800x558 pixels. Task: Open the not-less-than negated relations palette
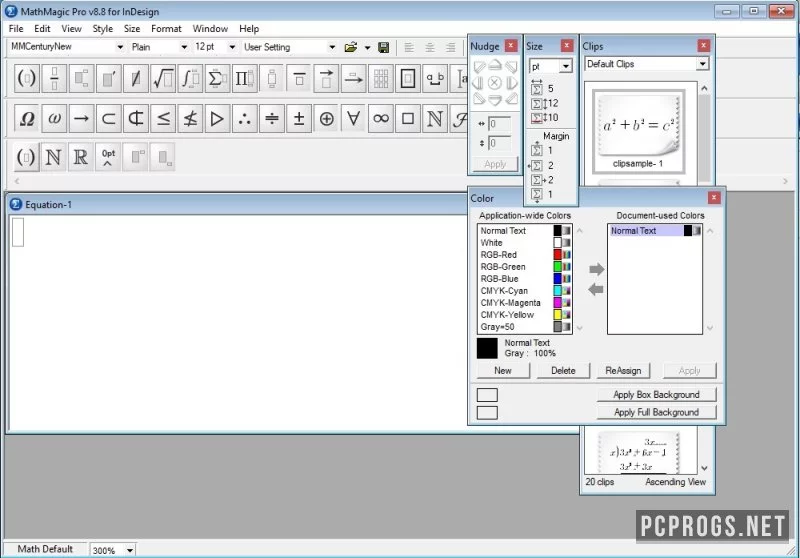pyautogui.click(x=190, y=119)
